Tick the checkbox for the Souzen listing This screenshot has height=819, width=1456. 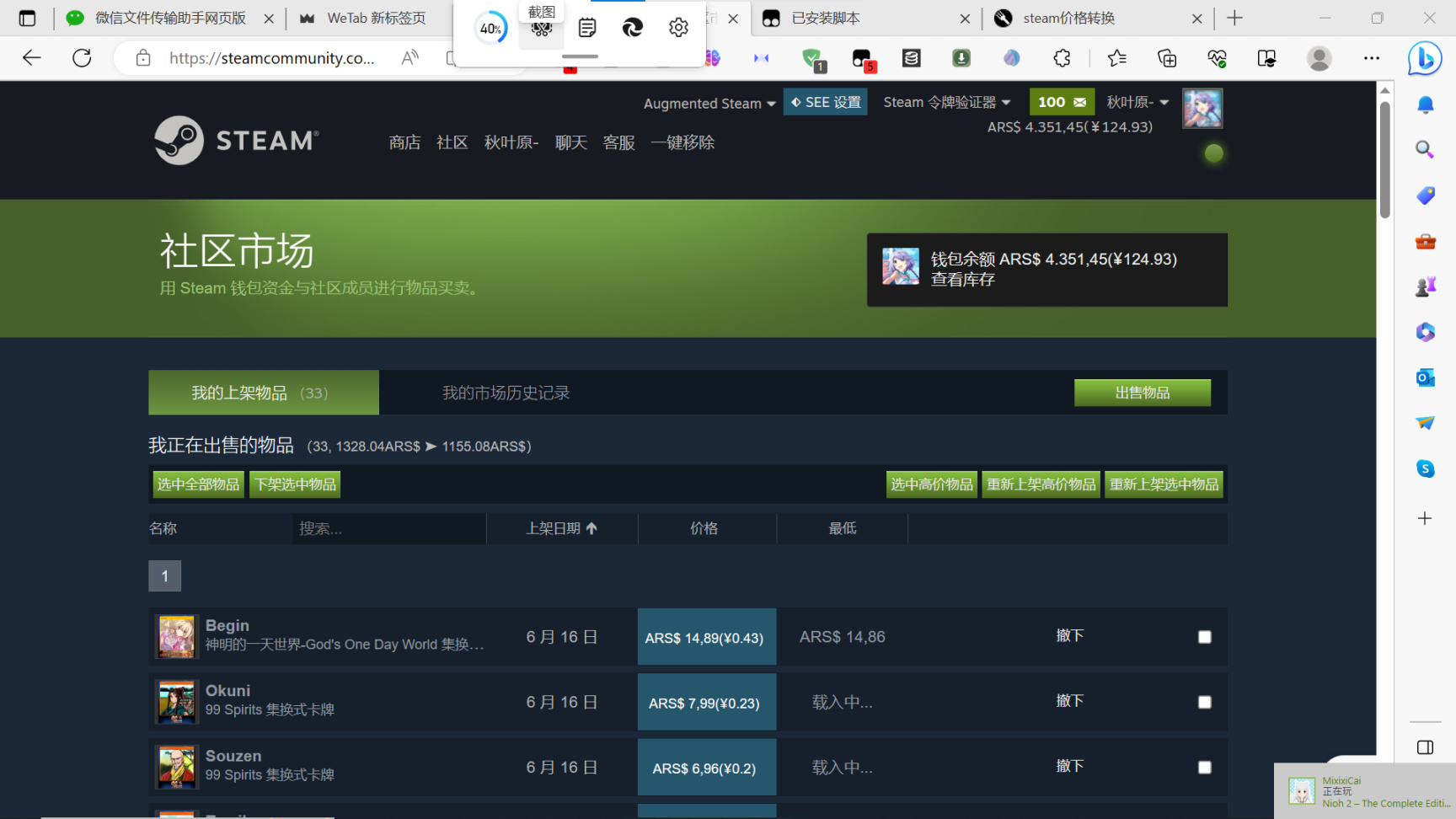click(1205, 768)
